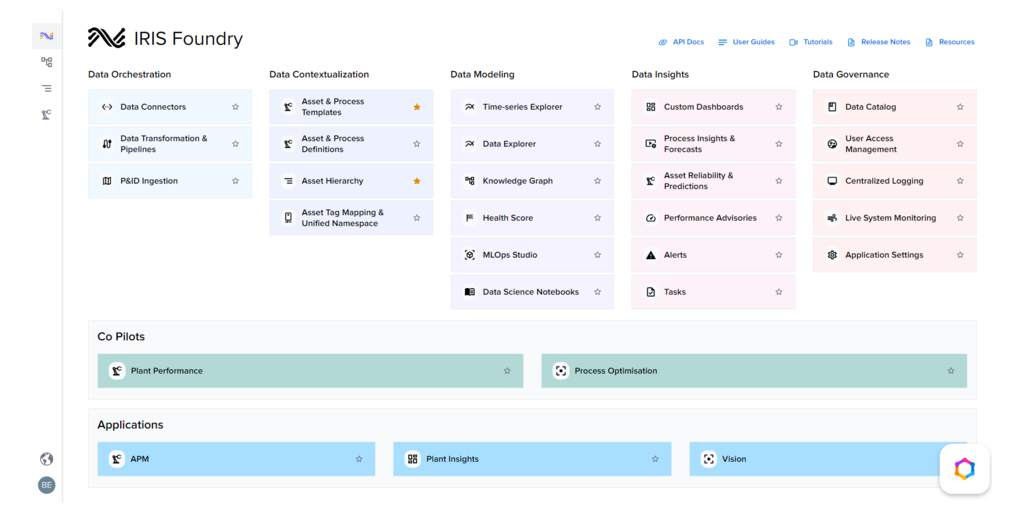Click the IRIS Foundry logo
The height and width of the screenshot is (512, 1024).
click(166, 39)
